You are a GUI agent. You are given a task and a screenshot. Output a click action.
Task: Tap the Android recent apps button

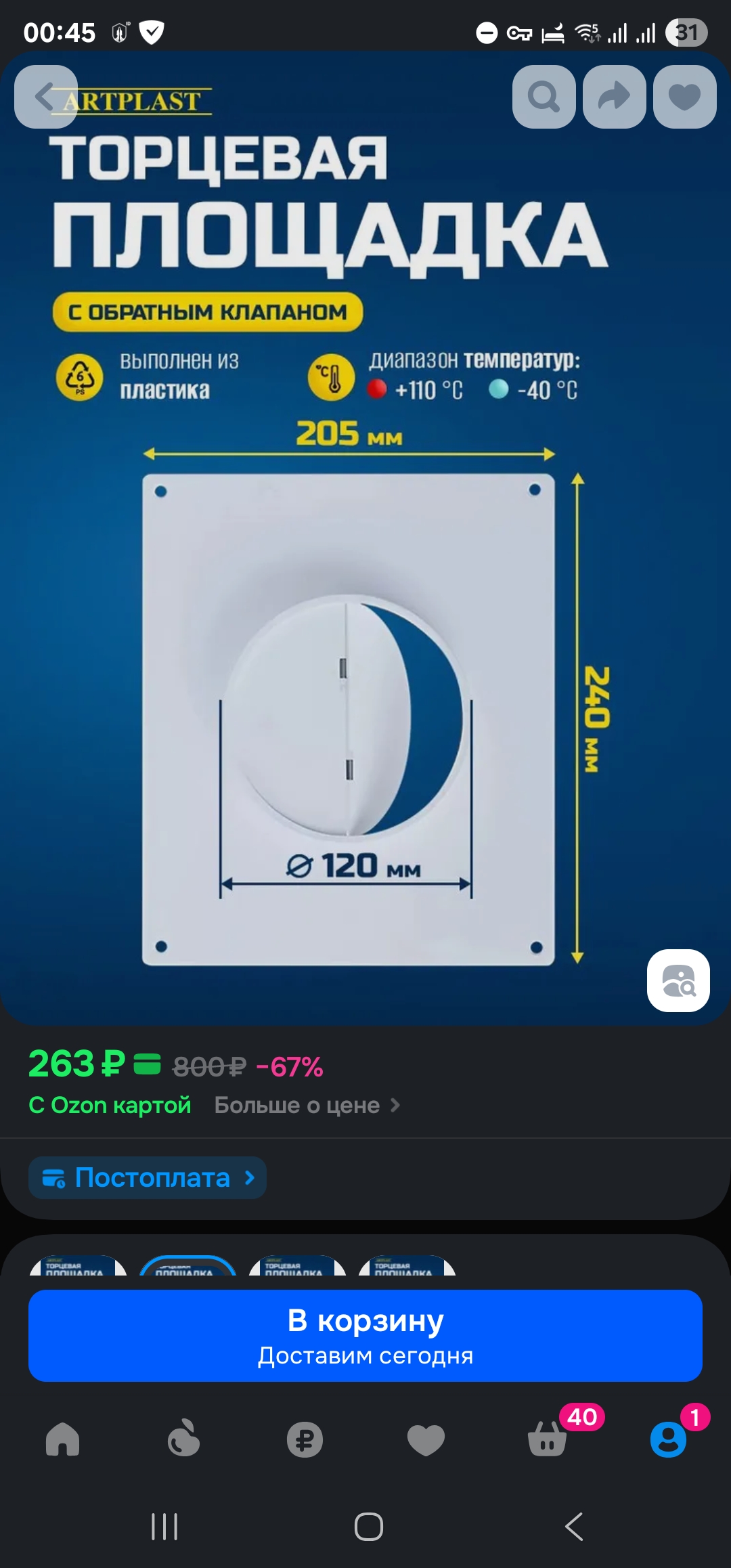pyautogui.click(x=164, y=1527)
